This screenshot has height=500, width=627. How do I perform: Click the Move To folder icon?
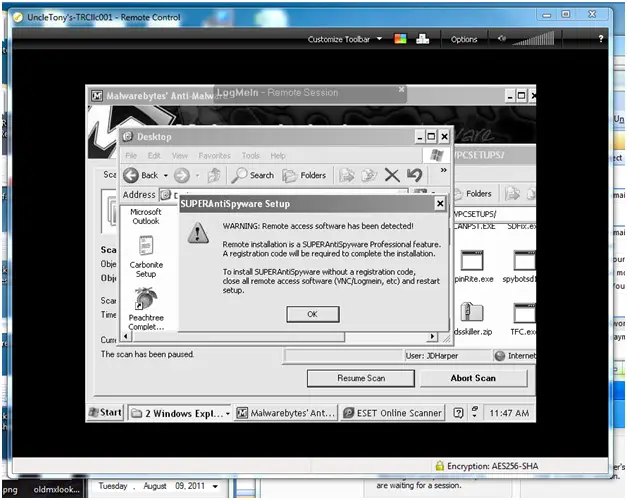coord(346,175)
